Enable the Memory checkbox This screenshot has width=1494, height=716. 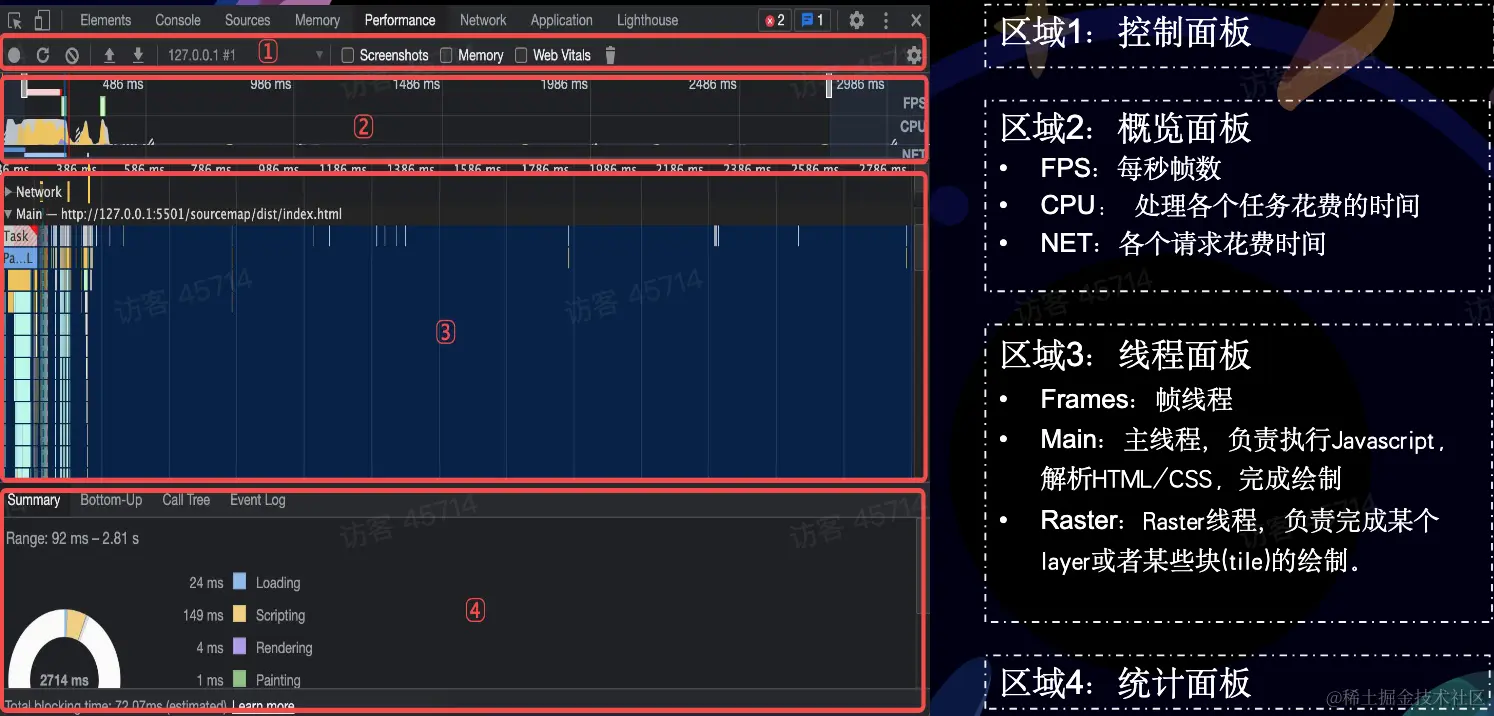(447, 56)
